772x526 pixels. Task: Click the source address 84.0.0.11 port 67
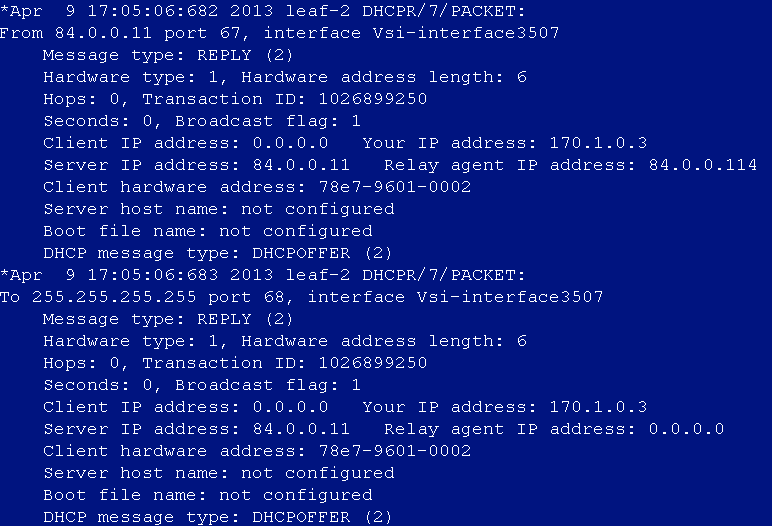(147, 33)
